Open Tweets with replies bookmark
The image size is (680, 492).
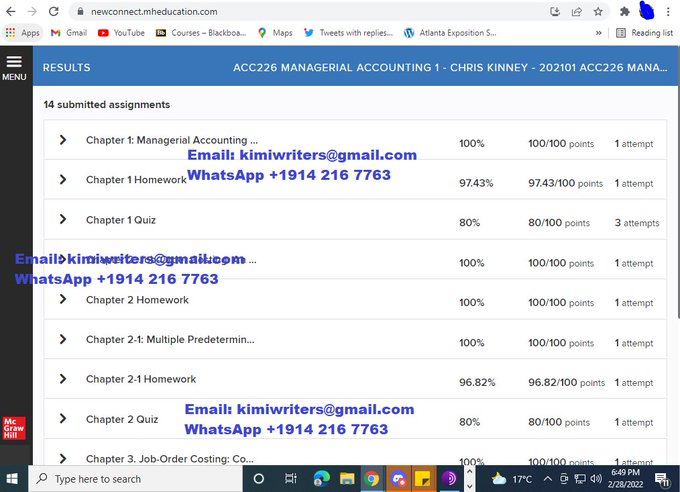pyautogui.click(x=348, y=33)
